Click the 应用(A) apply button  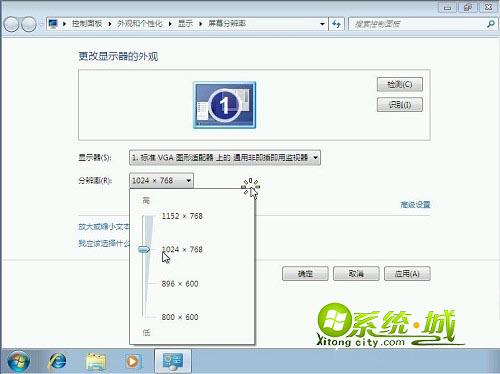click(x=407, y=274)
